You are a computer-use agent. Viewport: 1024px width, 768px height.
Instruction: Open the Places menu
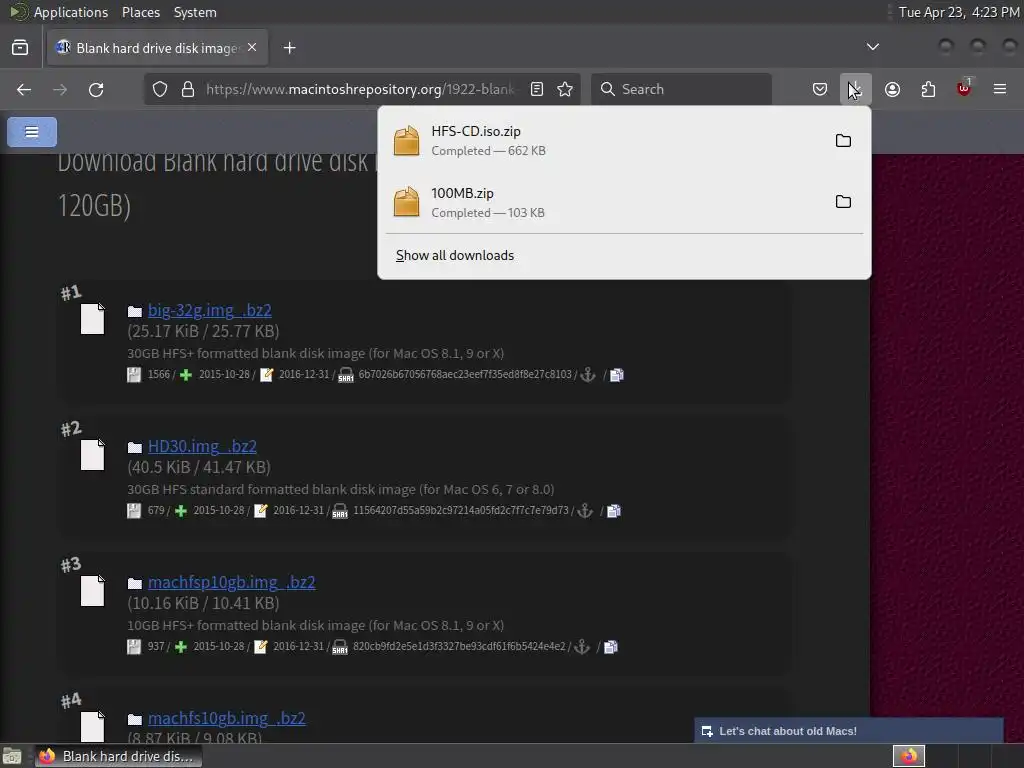140,12
